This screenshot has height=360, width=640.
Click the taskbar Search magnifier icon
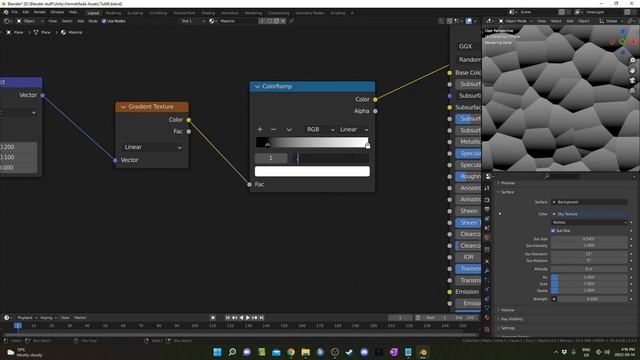tap(232, 352)
